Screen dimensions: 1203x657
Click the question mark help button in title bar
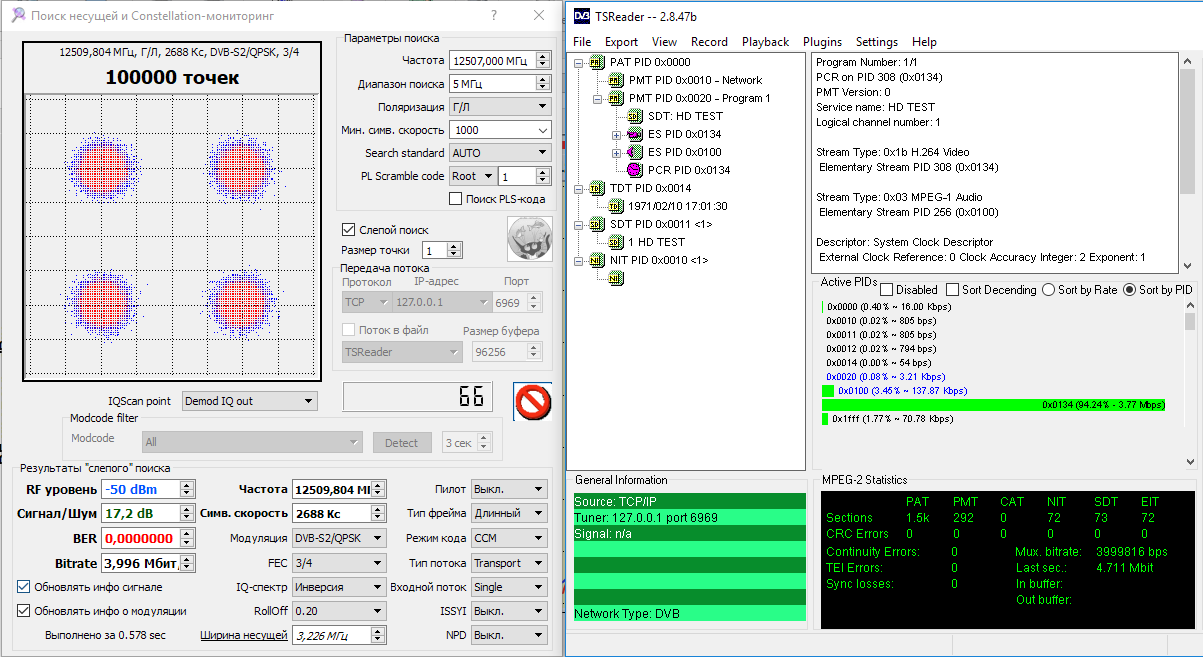pyautogui.click(x=494, y=15)
